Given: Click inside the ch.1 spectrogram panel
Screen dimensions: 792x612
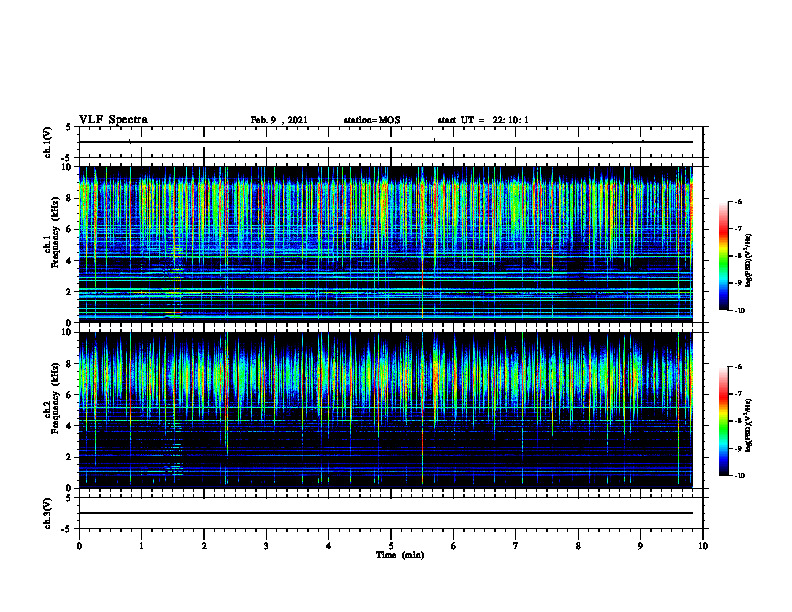Looking at the screenshot, I should pos(386,244).
